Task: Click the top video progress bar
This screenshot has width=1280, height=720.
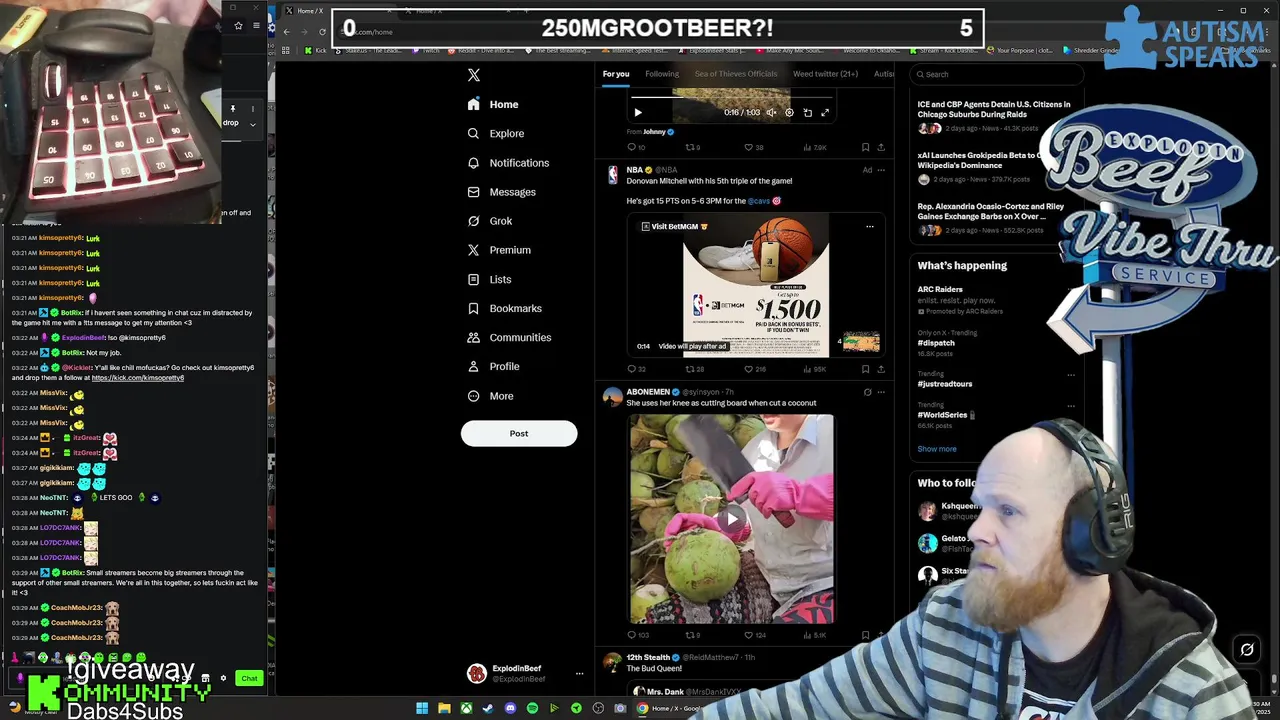Action: click(731, 99)
